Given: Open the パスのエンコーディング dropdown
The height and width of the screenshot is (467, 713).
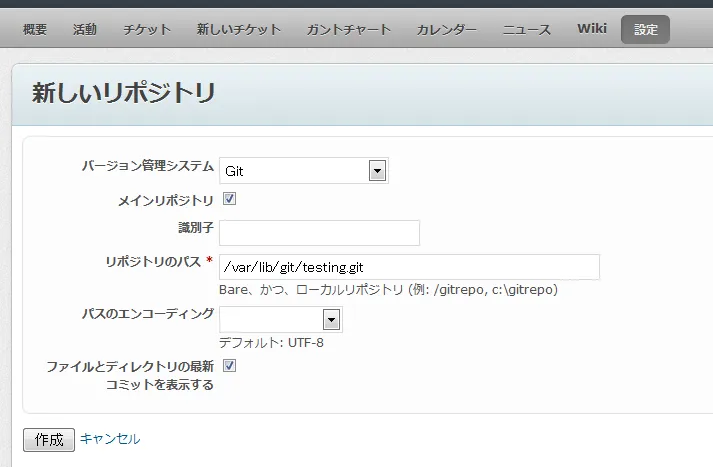Looking at the screenshot, I should click(x=280, y=320).
